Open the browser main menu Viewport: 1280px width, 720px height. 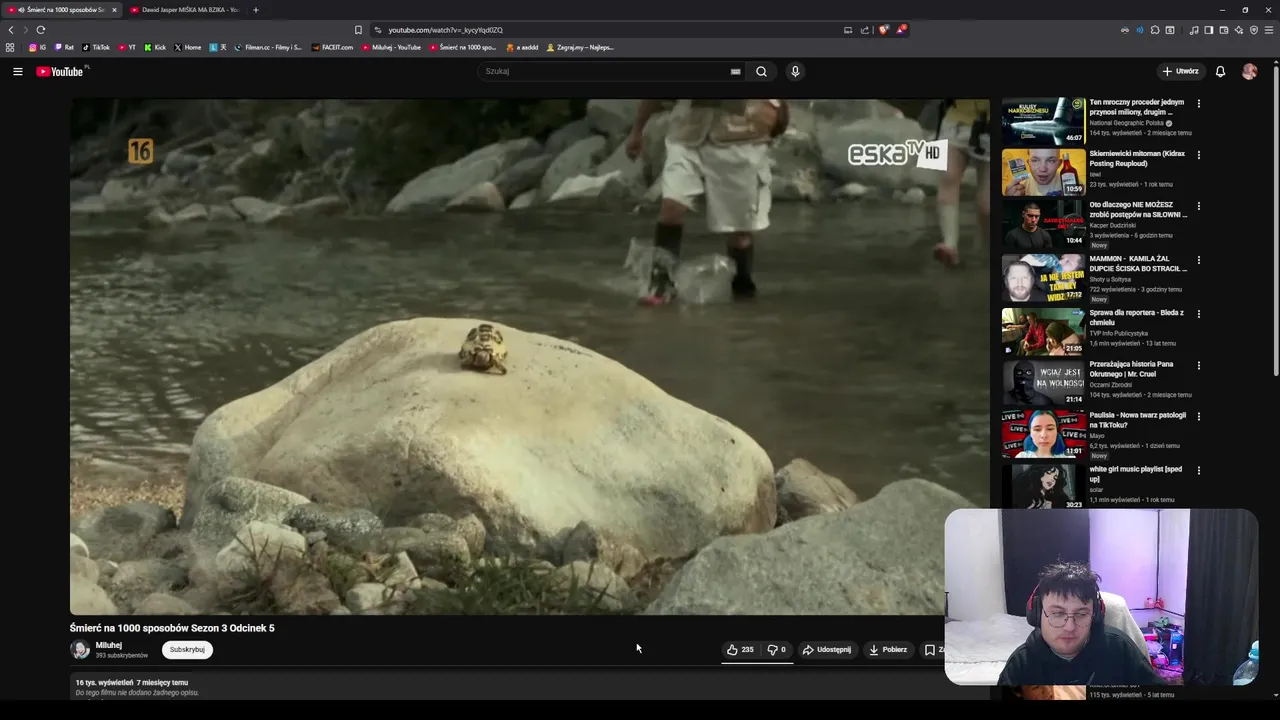tap(1269, 30)
